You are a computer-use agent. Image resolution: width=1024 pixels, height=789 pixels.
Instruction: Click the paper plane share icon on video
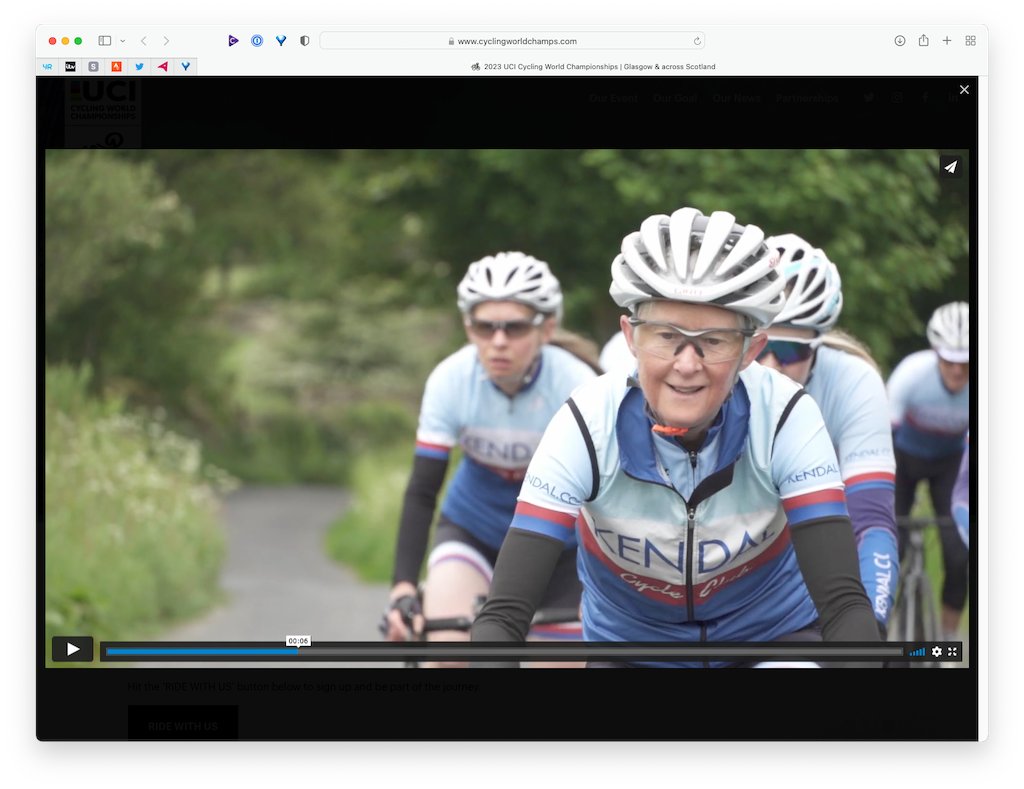(x=950, y=167)
